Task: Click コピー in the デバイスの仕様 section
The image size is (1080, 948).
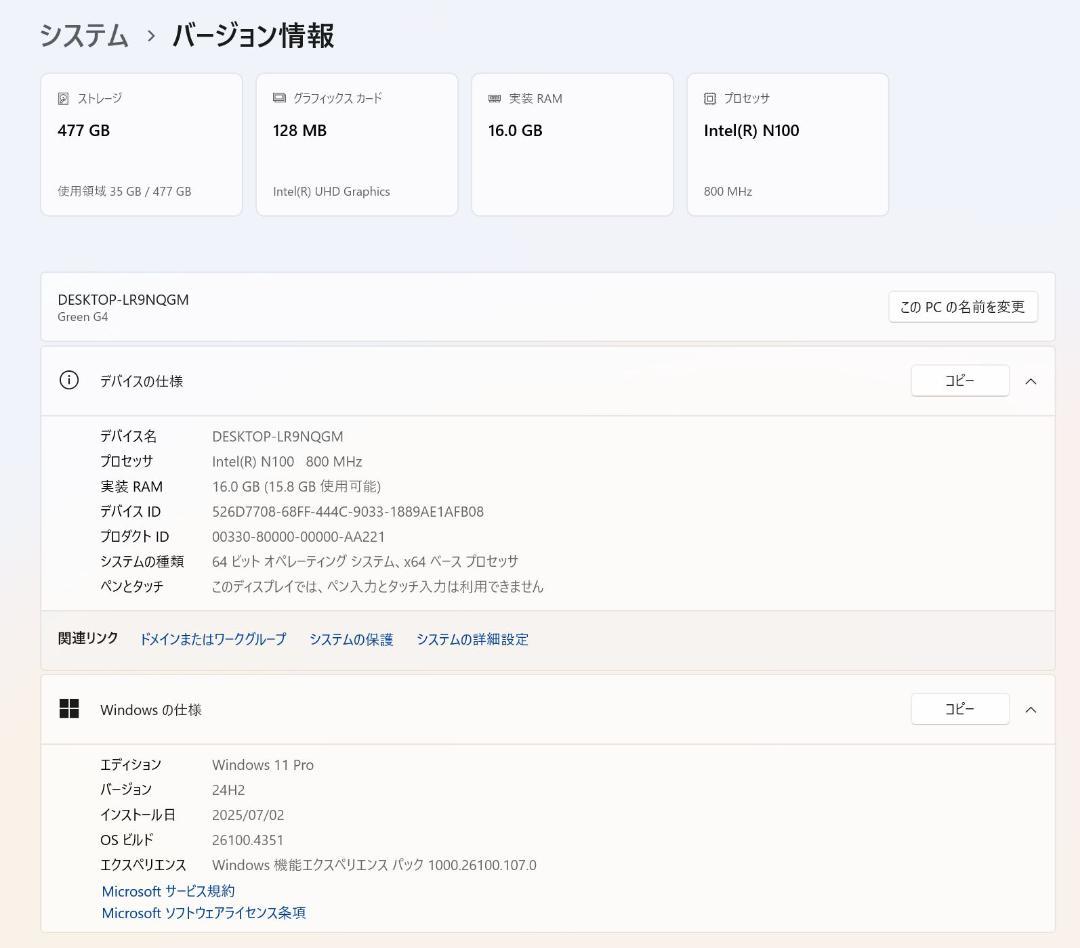Action: tap(959, 380)
